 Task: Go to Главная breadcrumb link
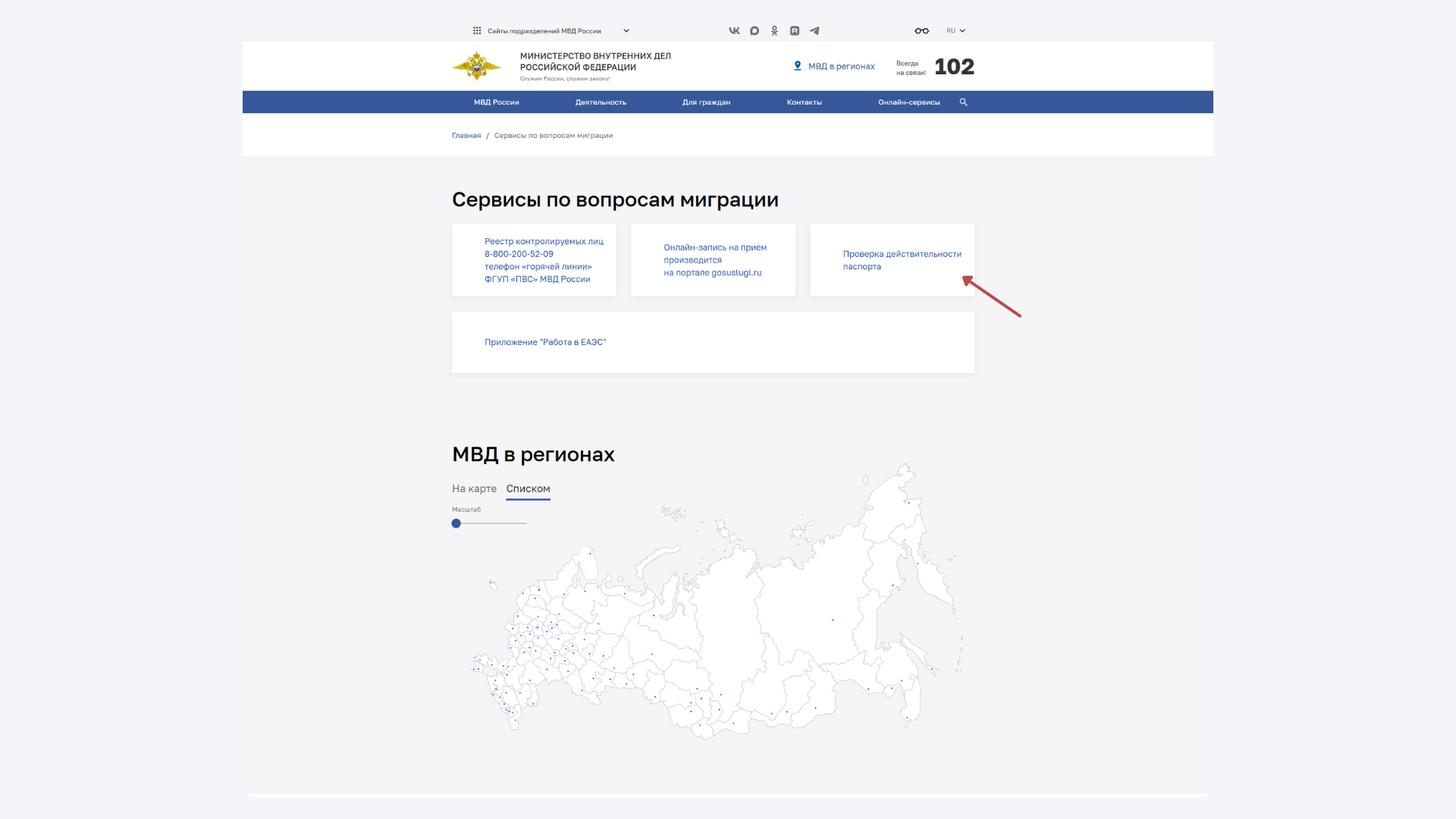point(466,136)
